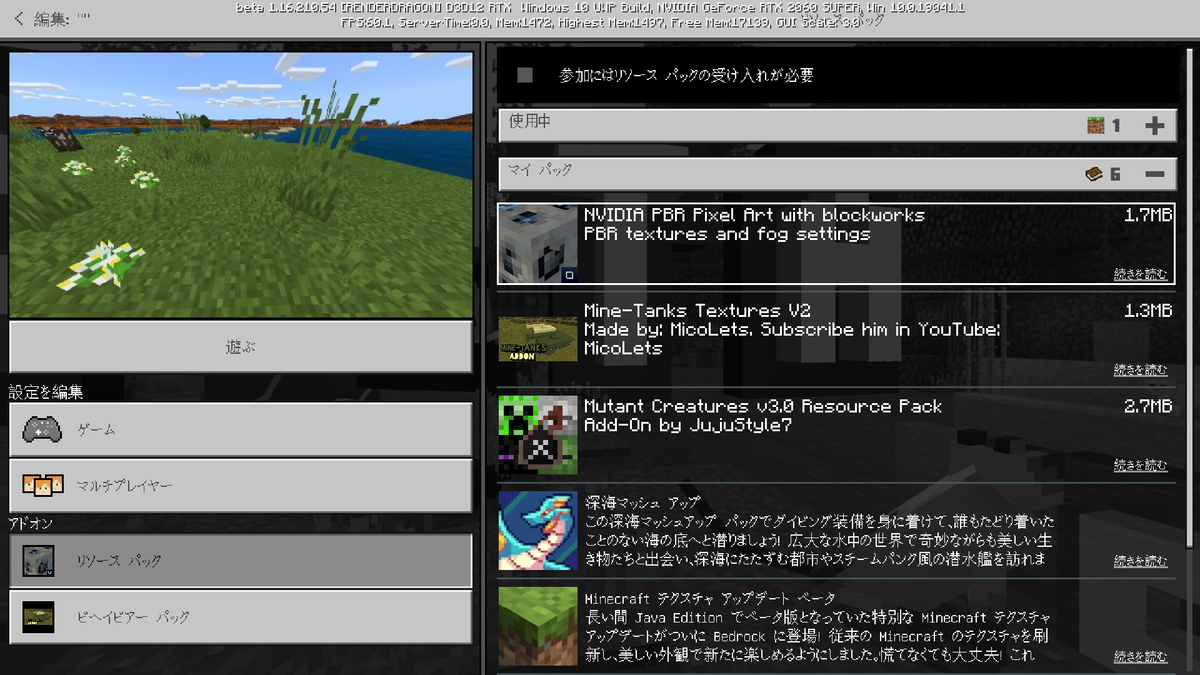The width and height of the screenshot is (1200, 675).
Task: Click the world preview screenshot
Action: (241, 185)
